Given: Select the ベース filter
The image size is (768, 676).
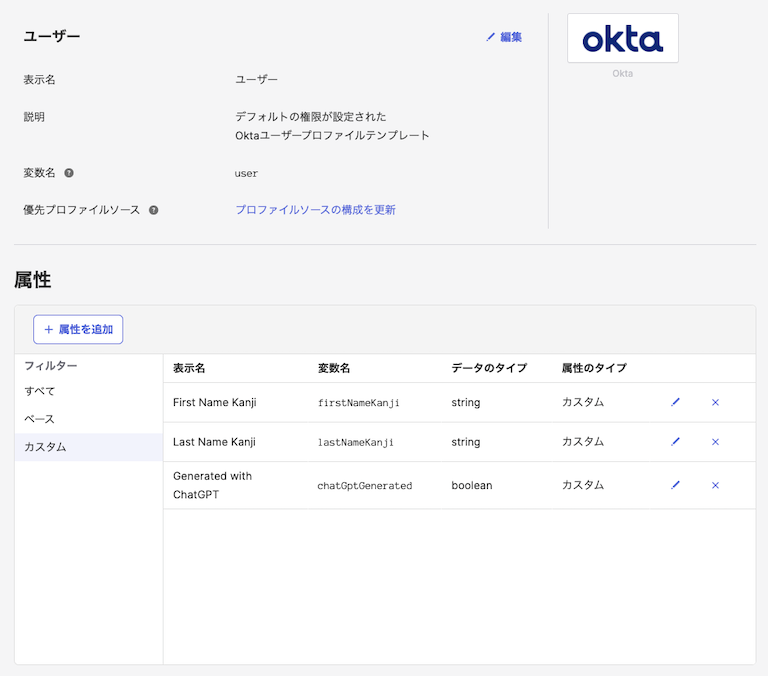Looking at the screenshot, I should pos(40,419).
